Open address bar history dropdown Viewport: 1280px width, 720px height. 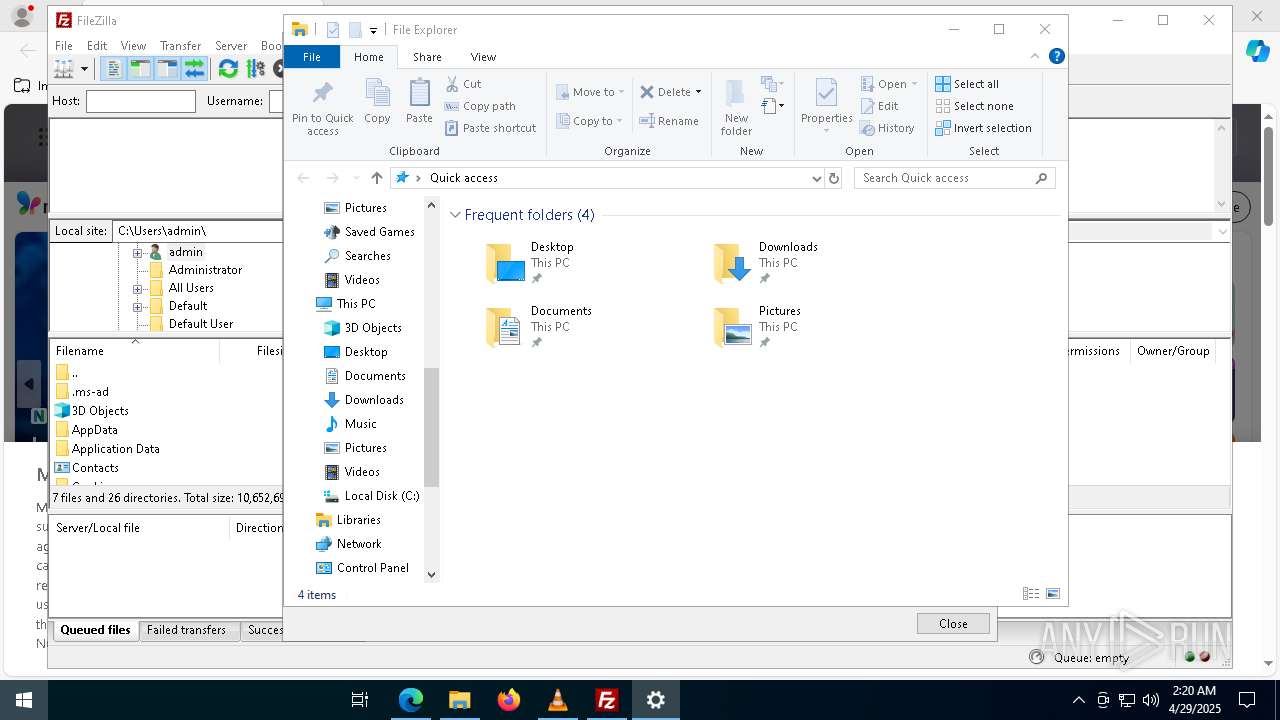coord(817,178)
